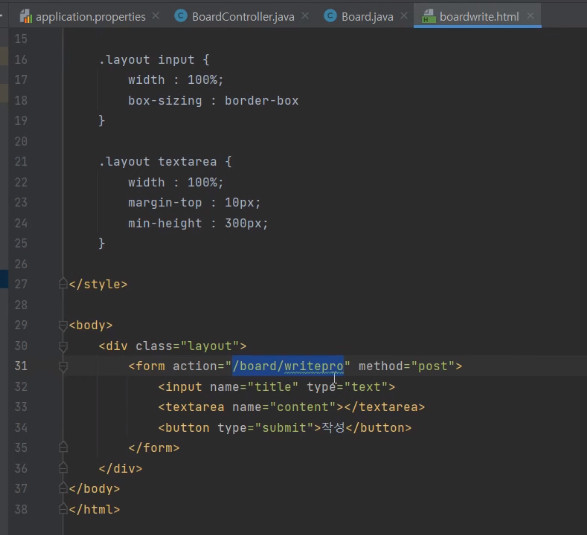Click the input name="title" line
The height and width of the screenshot is (535, 587).
pyautogui.click(x=276, y=386)
